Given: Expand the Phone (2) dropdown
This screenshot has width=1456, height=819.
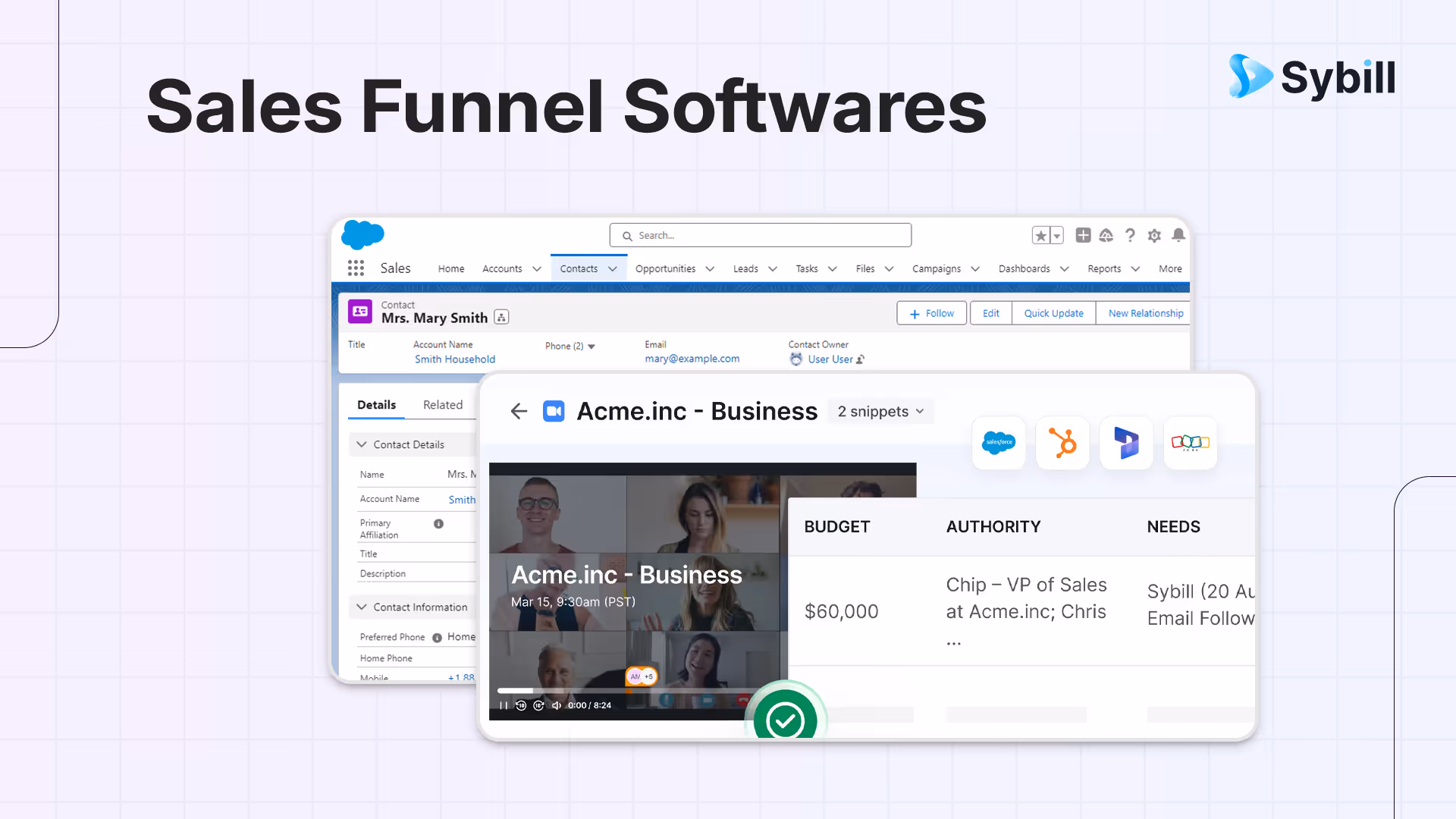Looking at the screenshot, I should pos(570,347).
